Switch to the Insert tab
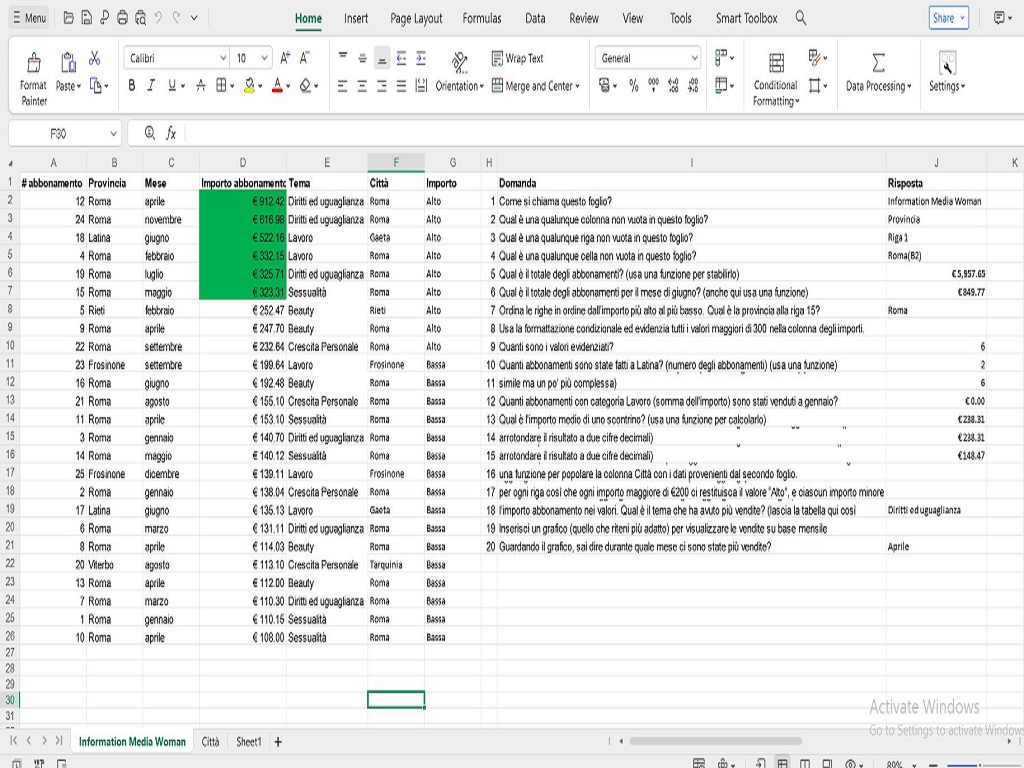The image size is (1024, 768). click(356, 18)
